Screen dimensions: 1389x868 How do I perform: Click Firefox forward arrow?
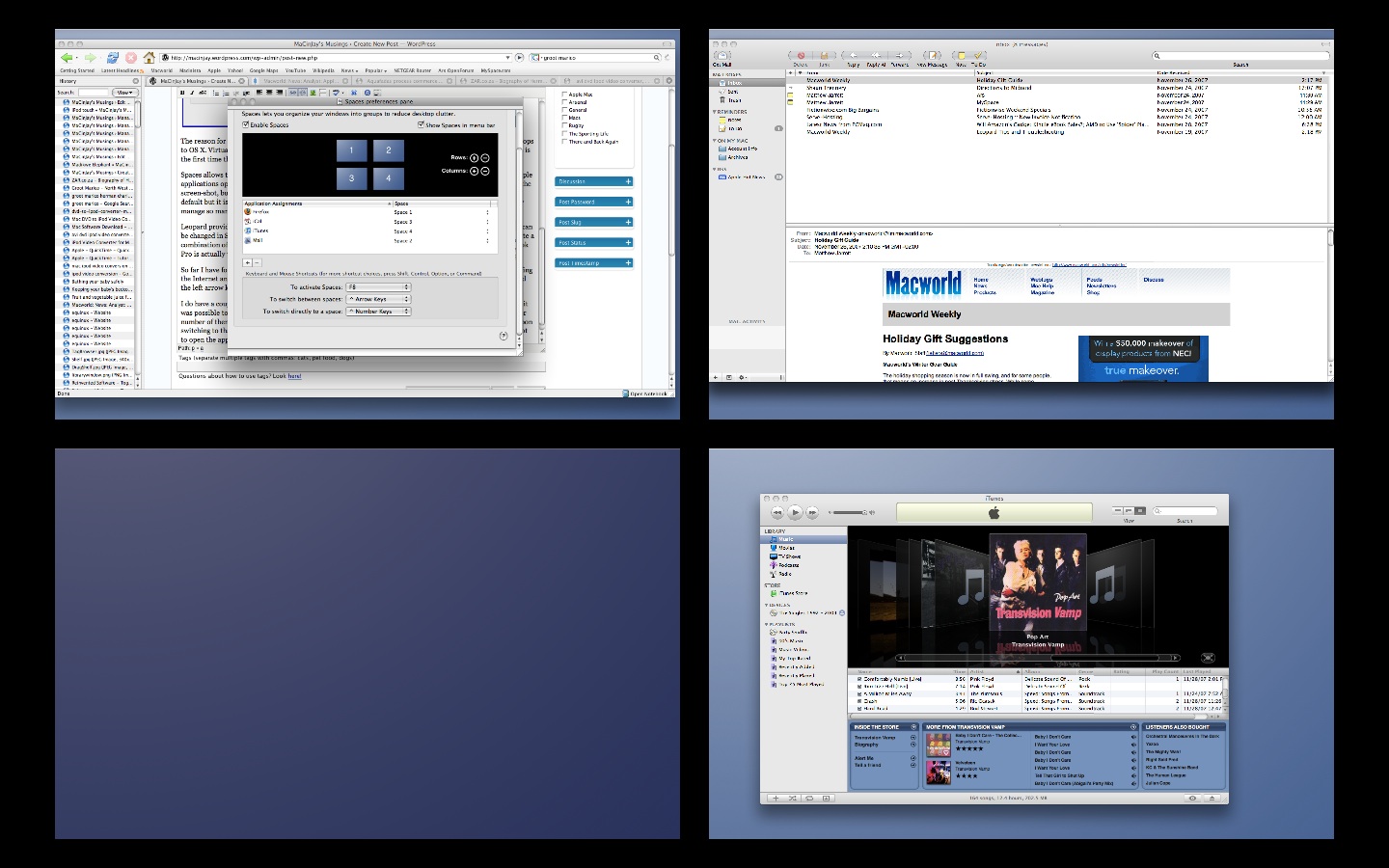[x=90, y=58]
